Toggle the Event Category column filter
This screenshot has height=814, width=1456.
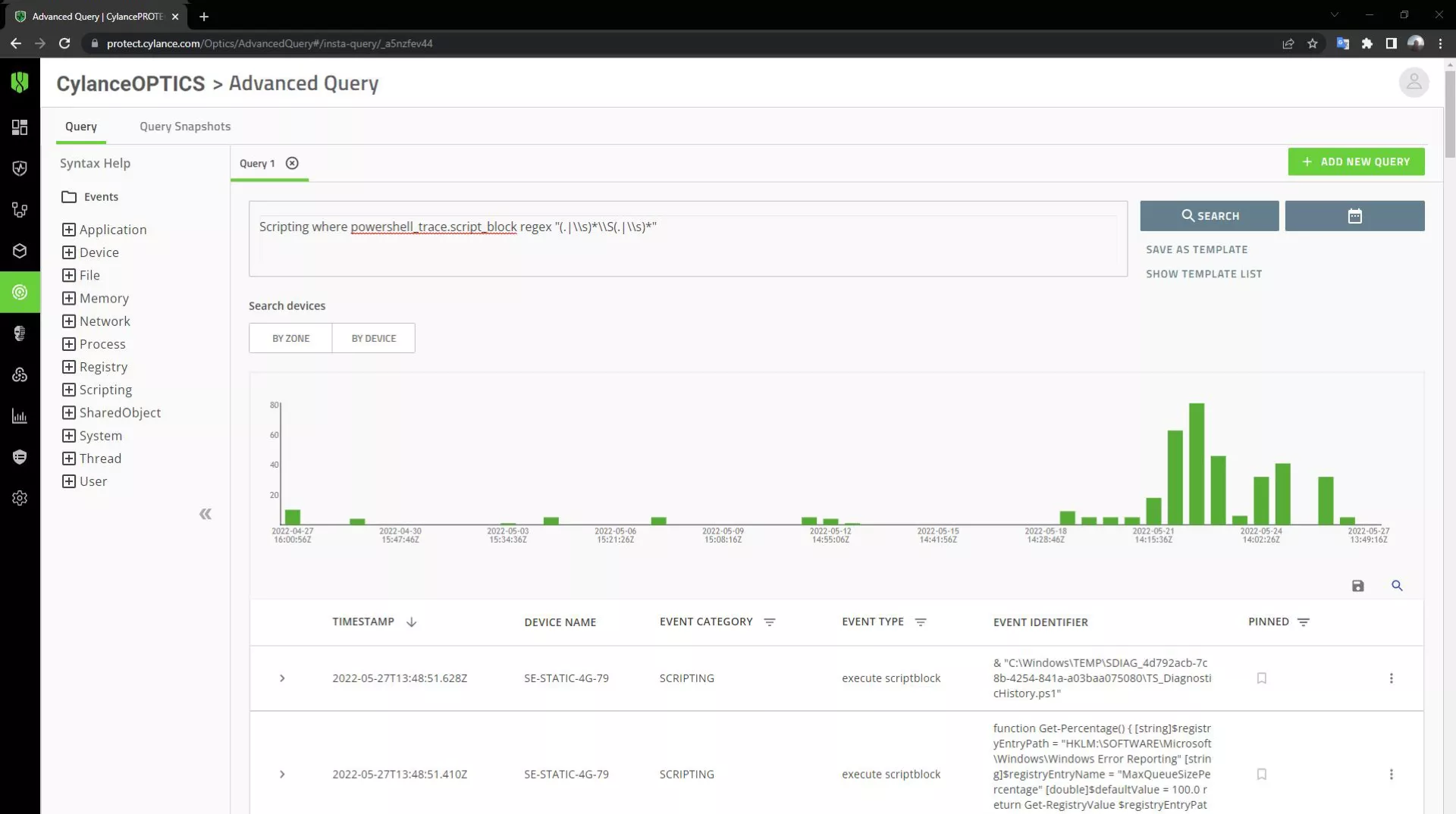(x=770, y=622)
